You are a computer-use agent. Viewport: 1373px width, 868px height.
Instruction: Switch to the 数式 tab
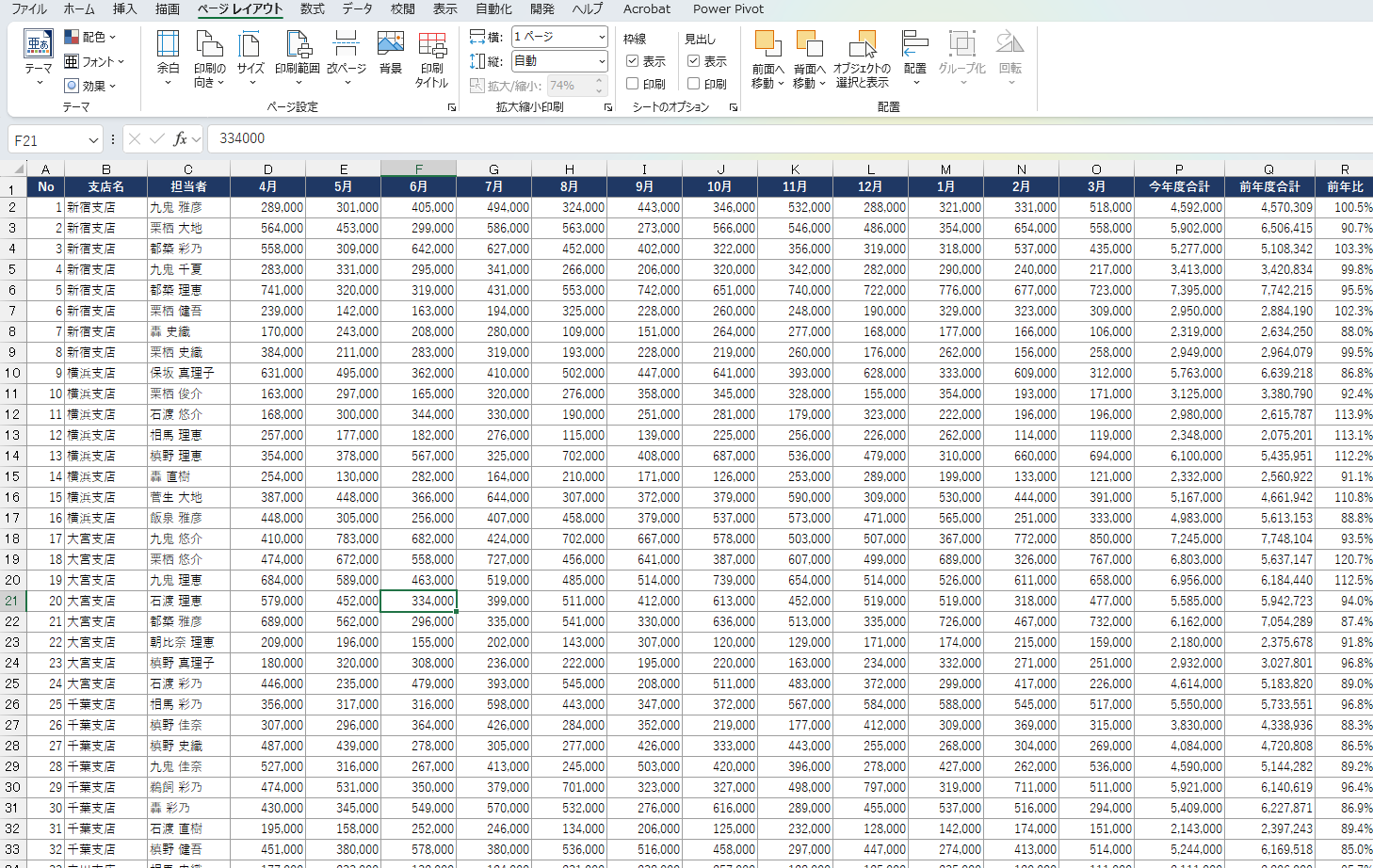[x=313, y=8]
